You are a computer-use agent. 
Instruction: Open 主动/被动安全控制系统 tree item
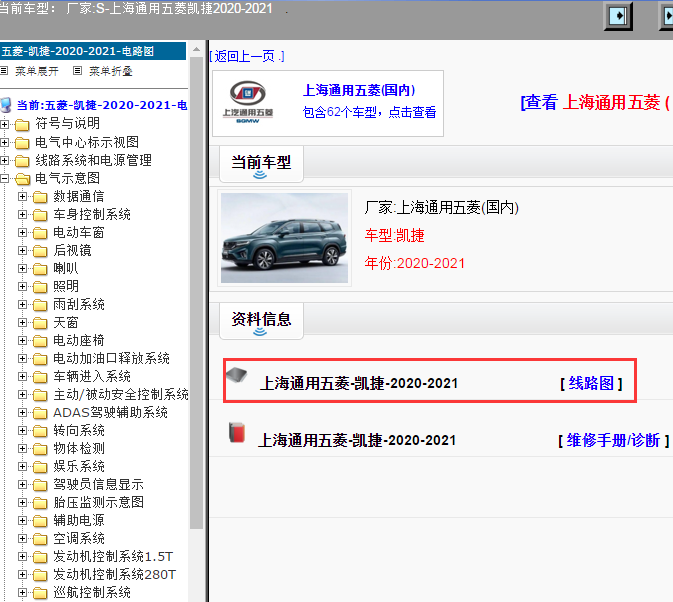[x=121, y=394]
